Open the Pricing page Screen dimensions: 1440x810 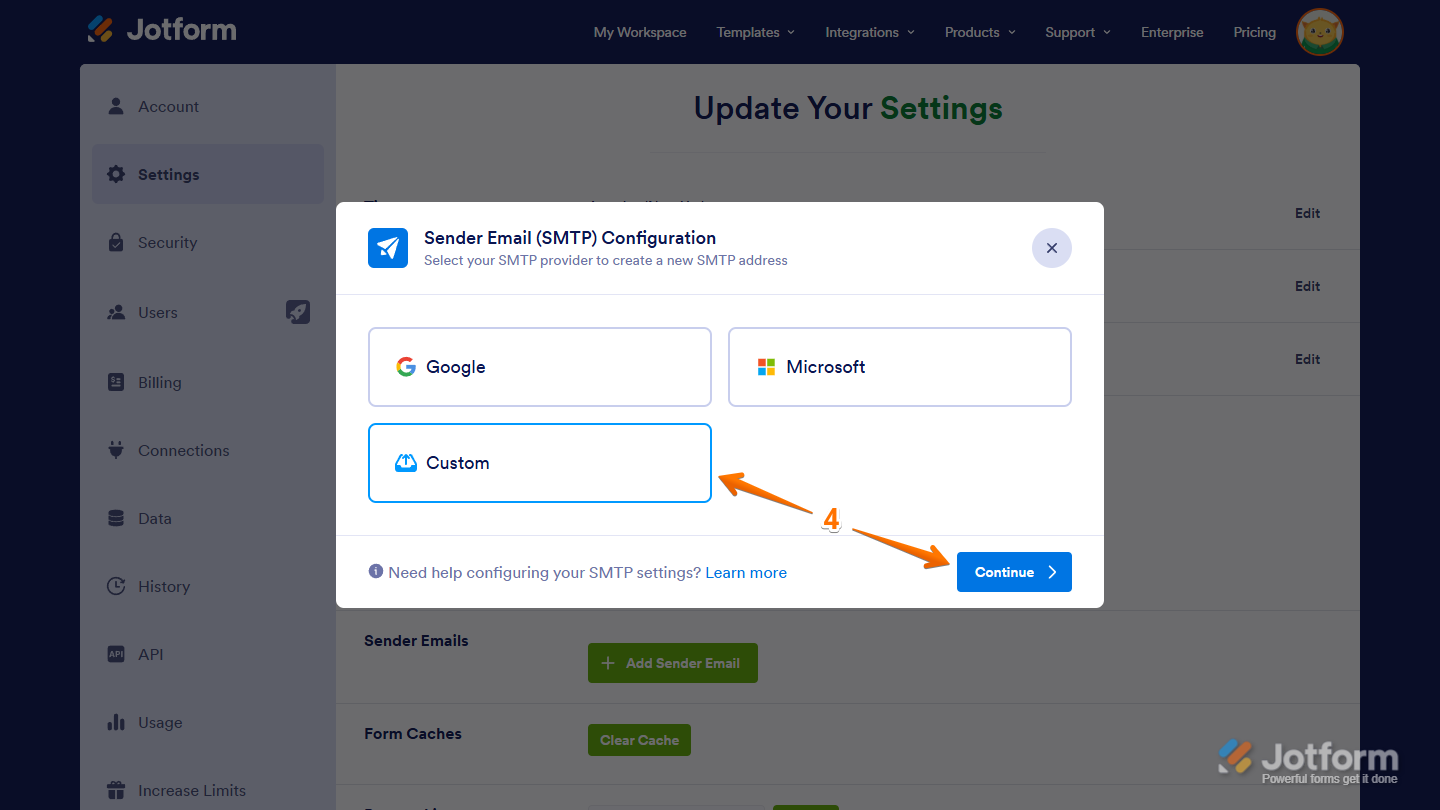pos(1254,32)
